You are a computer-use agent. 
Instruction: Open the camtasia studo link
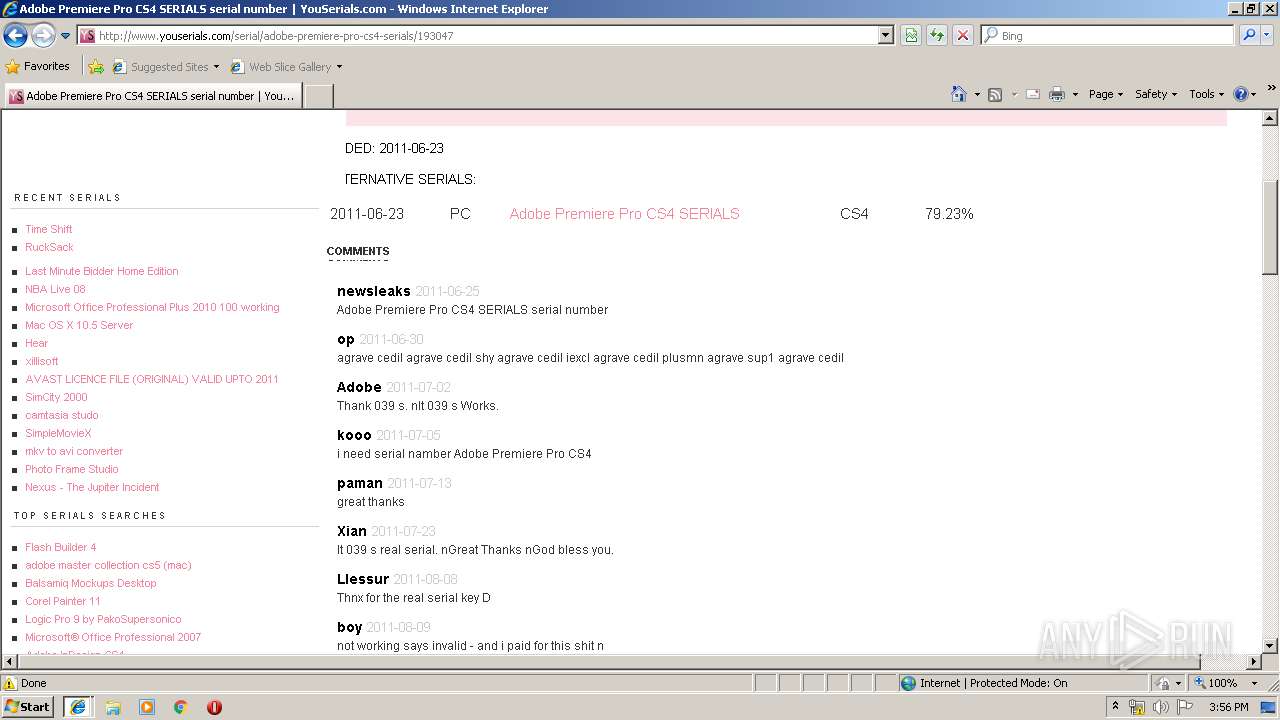(x=62, y=415)
